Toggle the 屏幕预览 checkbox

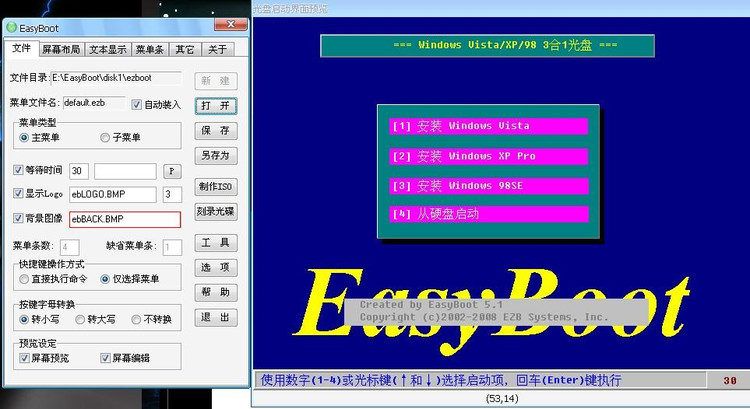tap(24, 358)
